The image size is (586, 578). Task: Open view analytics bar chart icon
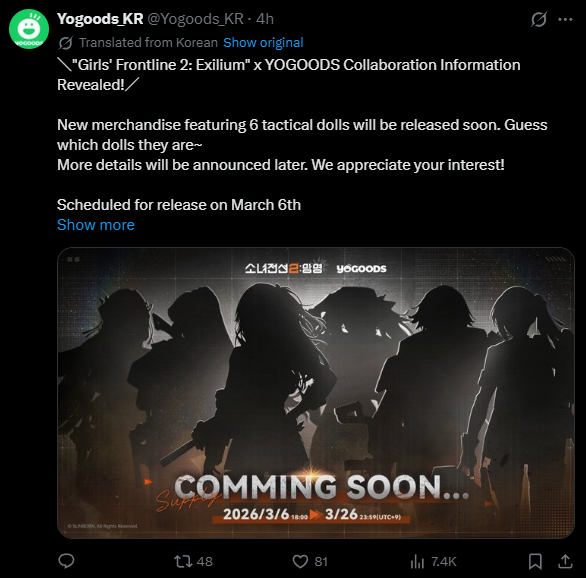(x=417, y=561)
